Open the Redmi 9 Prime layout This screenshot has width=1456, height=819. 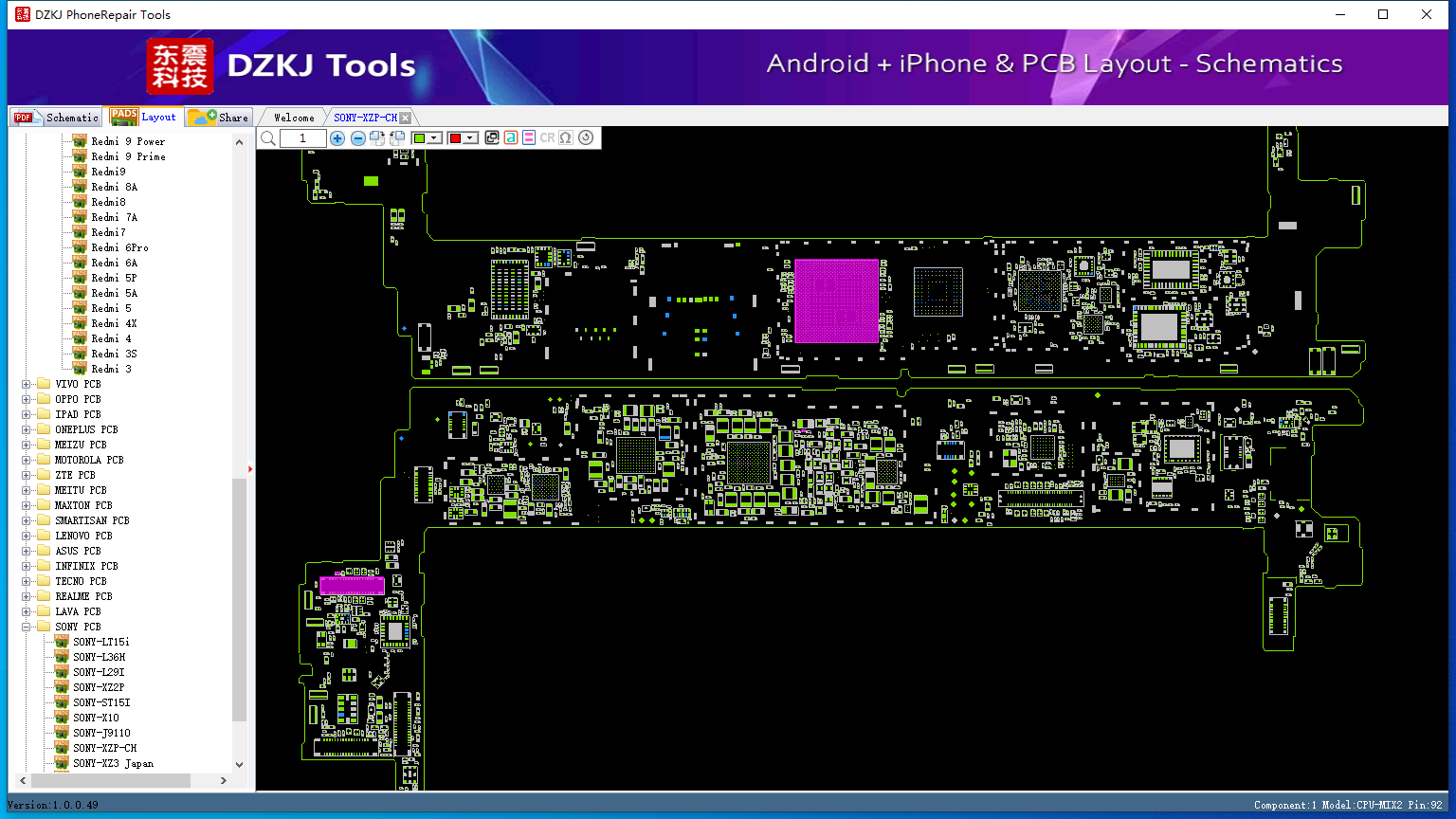coord(128,156)
